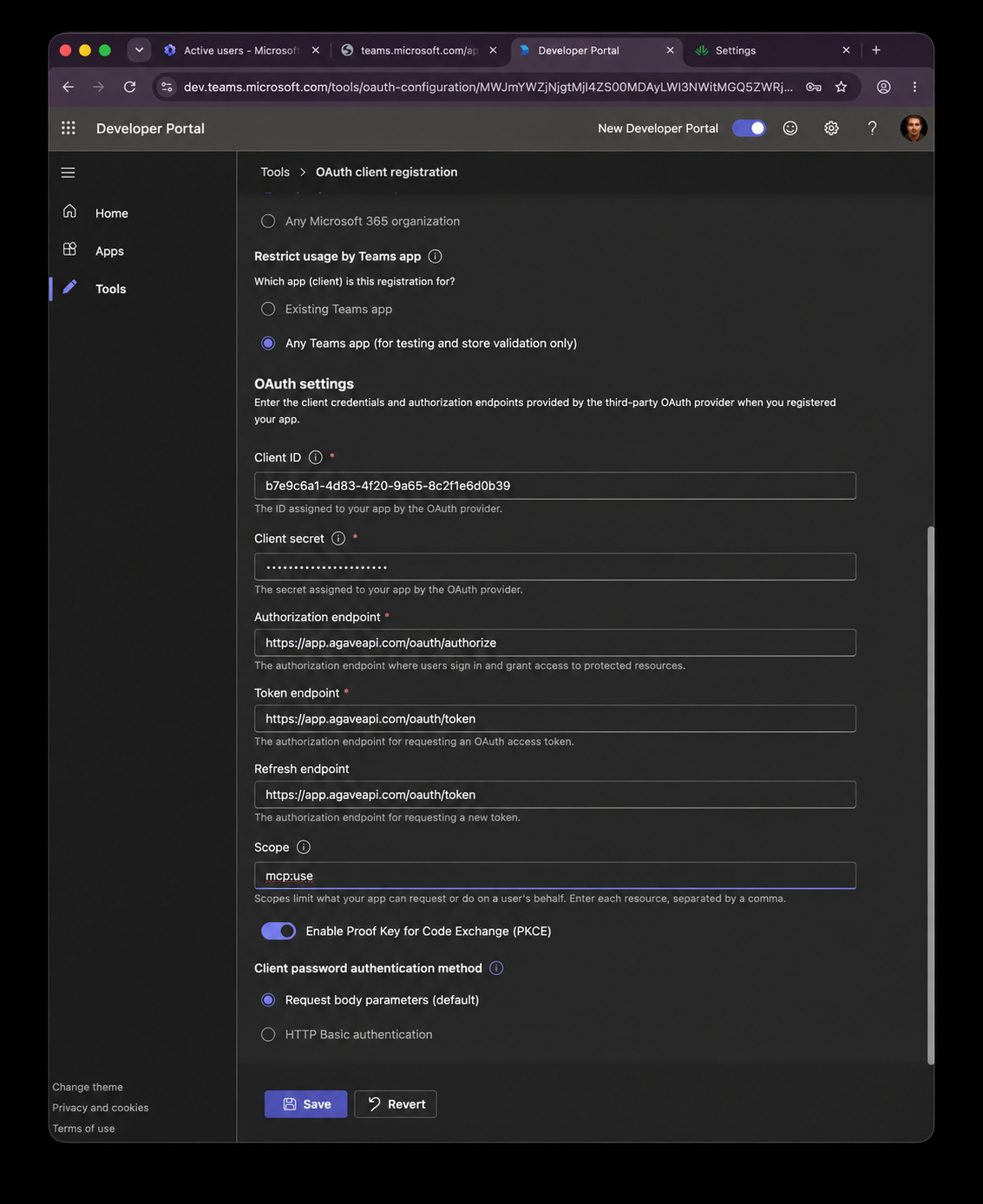Open Apps in the sidebar

click(109, 251)
